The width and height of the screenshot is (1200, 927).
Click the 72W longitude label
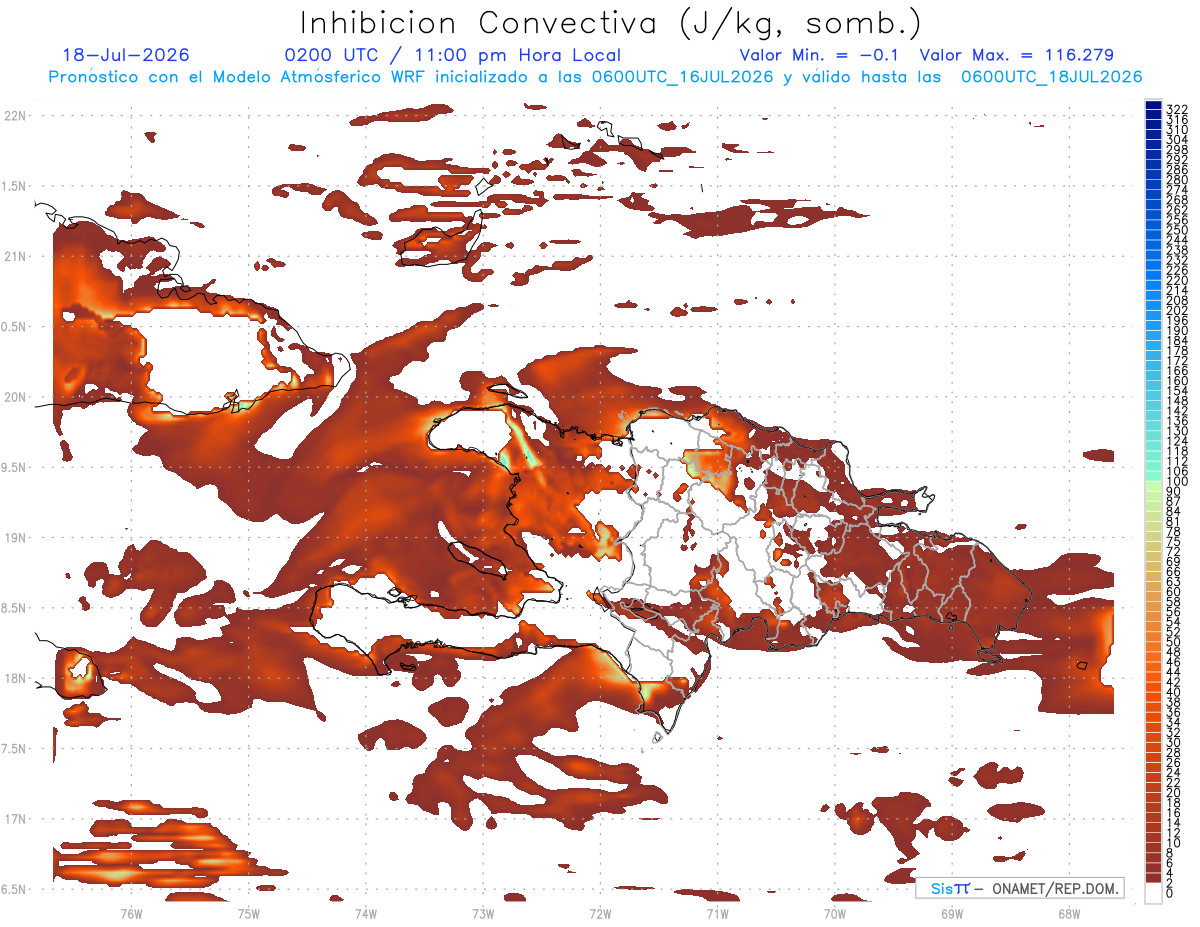pos(600,913)
